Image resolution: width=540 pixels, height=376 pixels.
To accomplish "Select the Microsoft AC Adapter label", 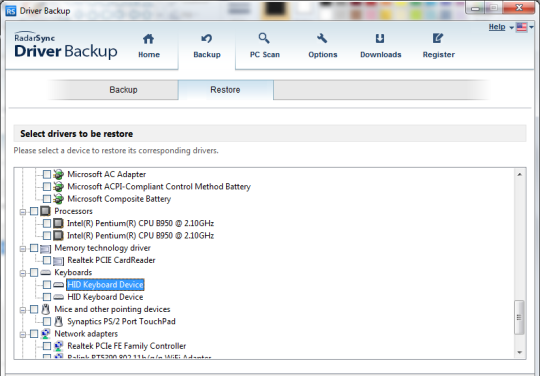I will [107, 174].
